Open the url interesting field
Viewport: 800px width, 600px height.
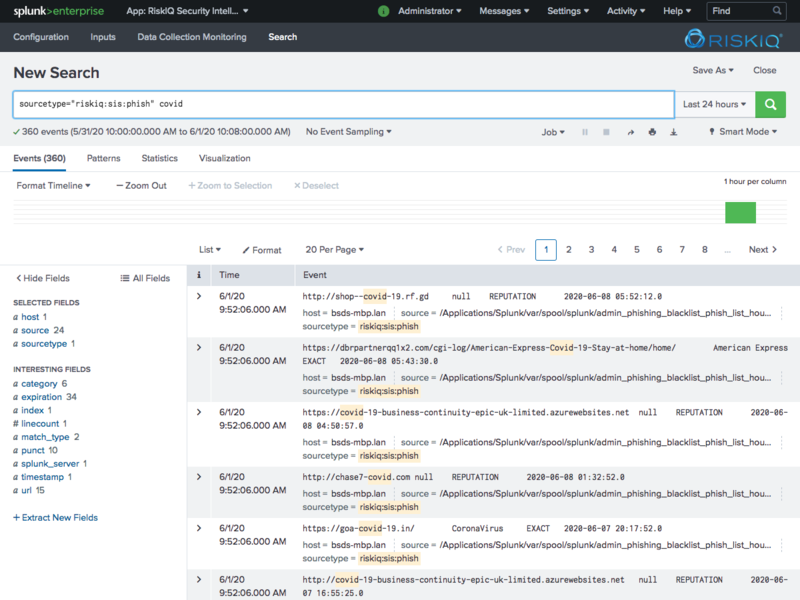29,490
